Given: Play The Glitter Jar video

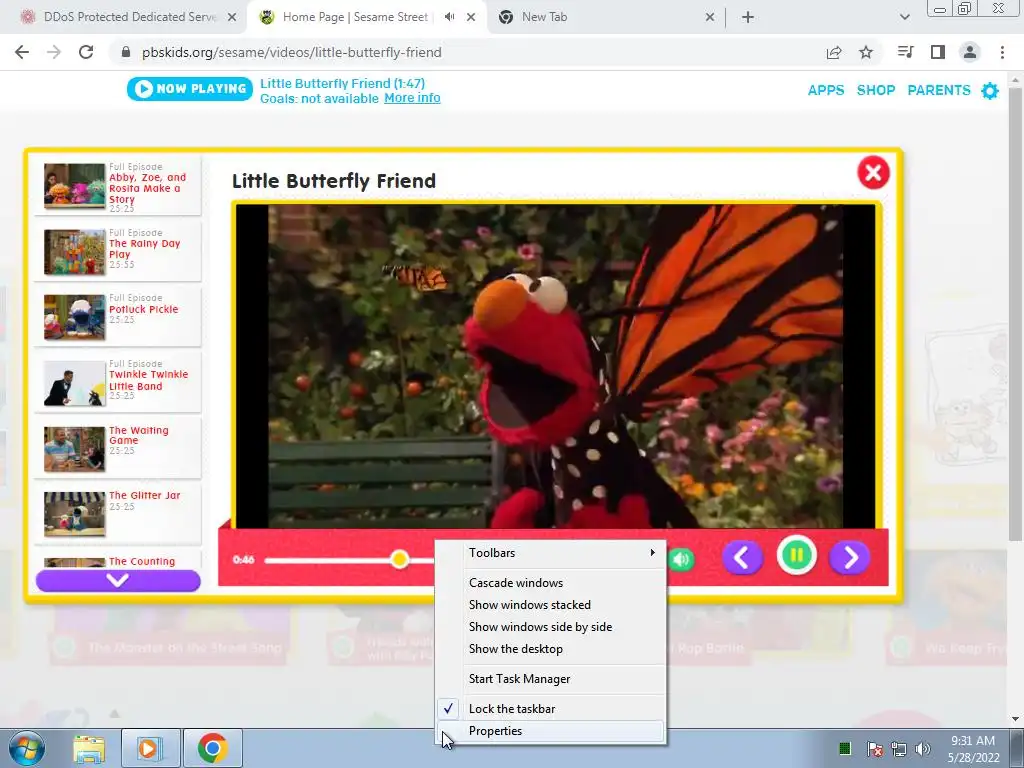Looking at the screenshot, I should (118, 515).
